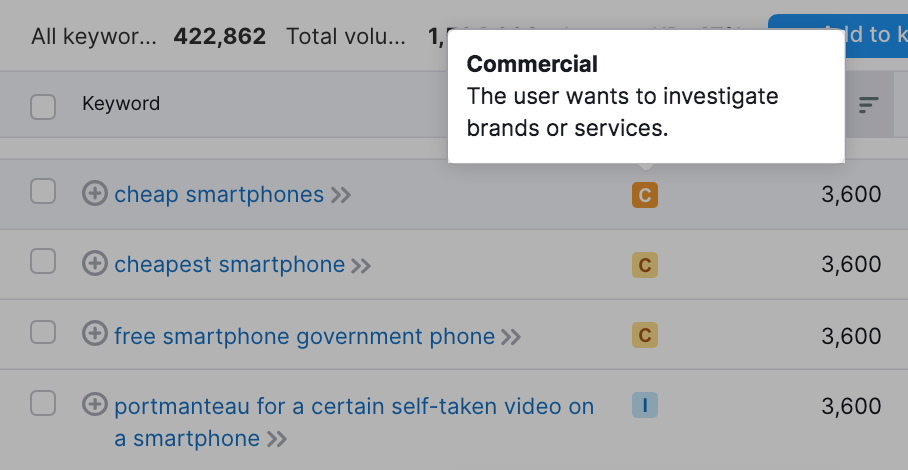The width and height of the screenshot is (908, 470).
Task: Open the cheap smartphones keyword link
Action: [x=219, y=194]
